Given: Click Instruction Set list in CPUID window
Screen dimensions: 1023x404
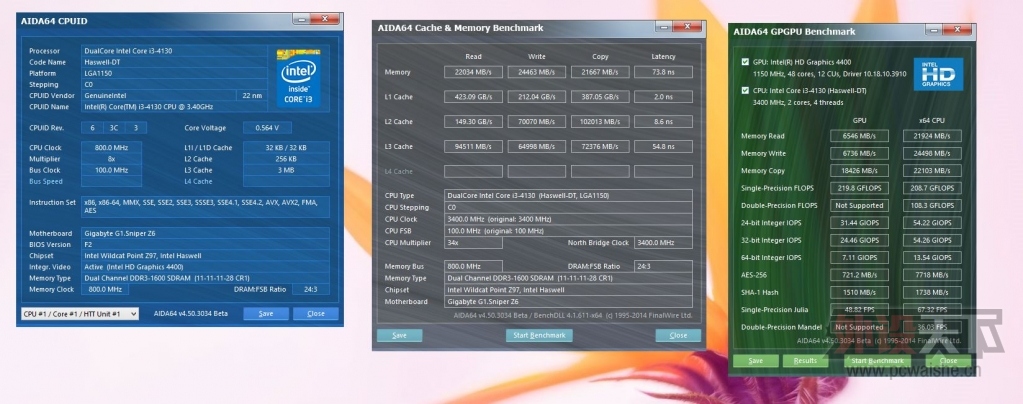Looking at the screenshot, I should tap(205, 207).
